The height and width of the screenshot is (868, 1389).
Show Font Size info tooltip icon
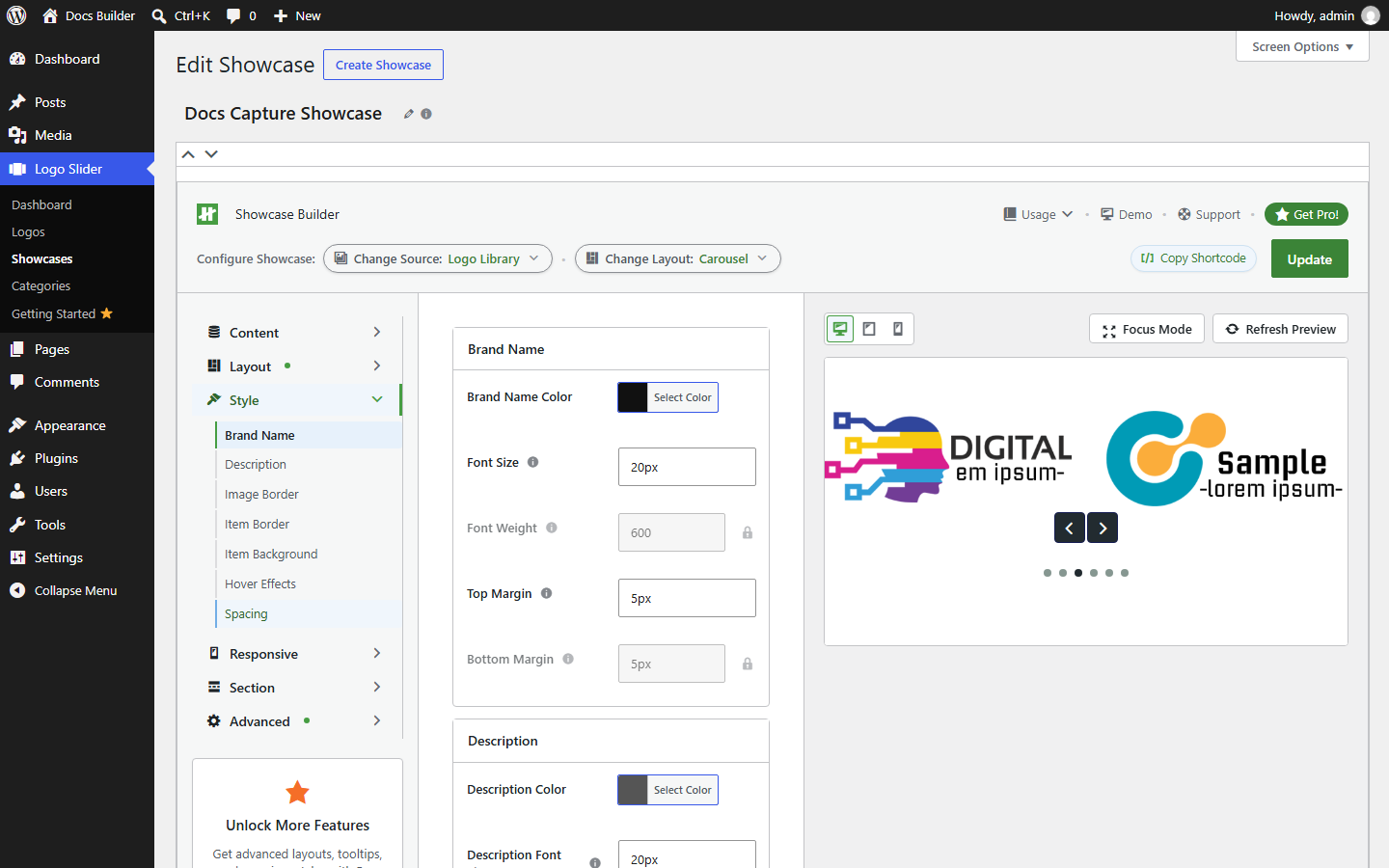point(532,462)
